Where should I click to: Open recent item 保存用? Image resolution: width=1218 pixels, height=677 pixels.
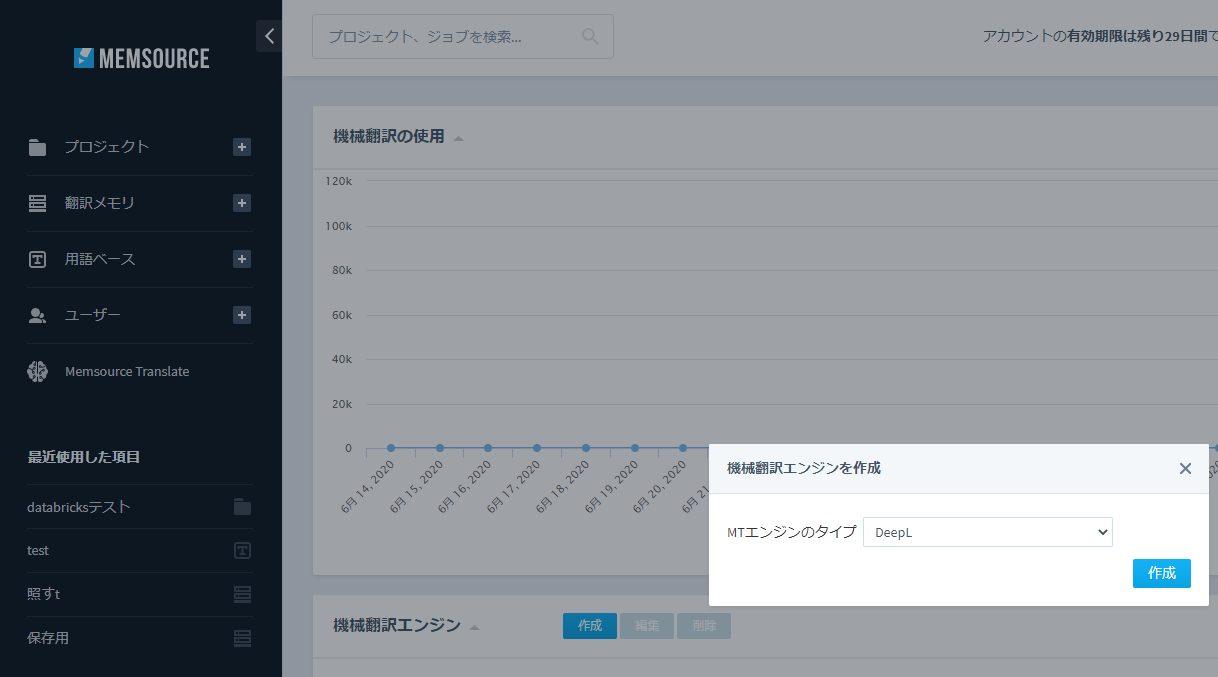pyautogui.click(x=48, y=638)
